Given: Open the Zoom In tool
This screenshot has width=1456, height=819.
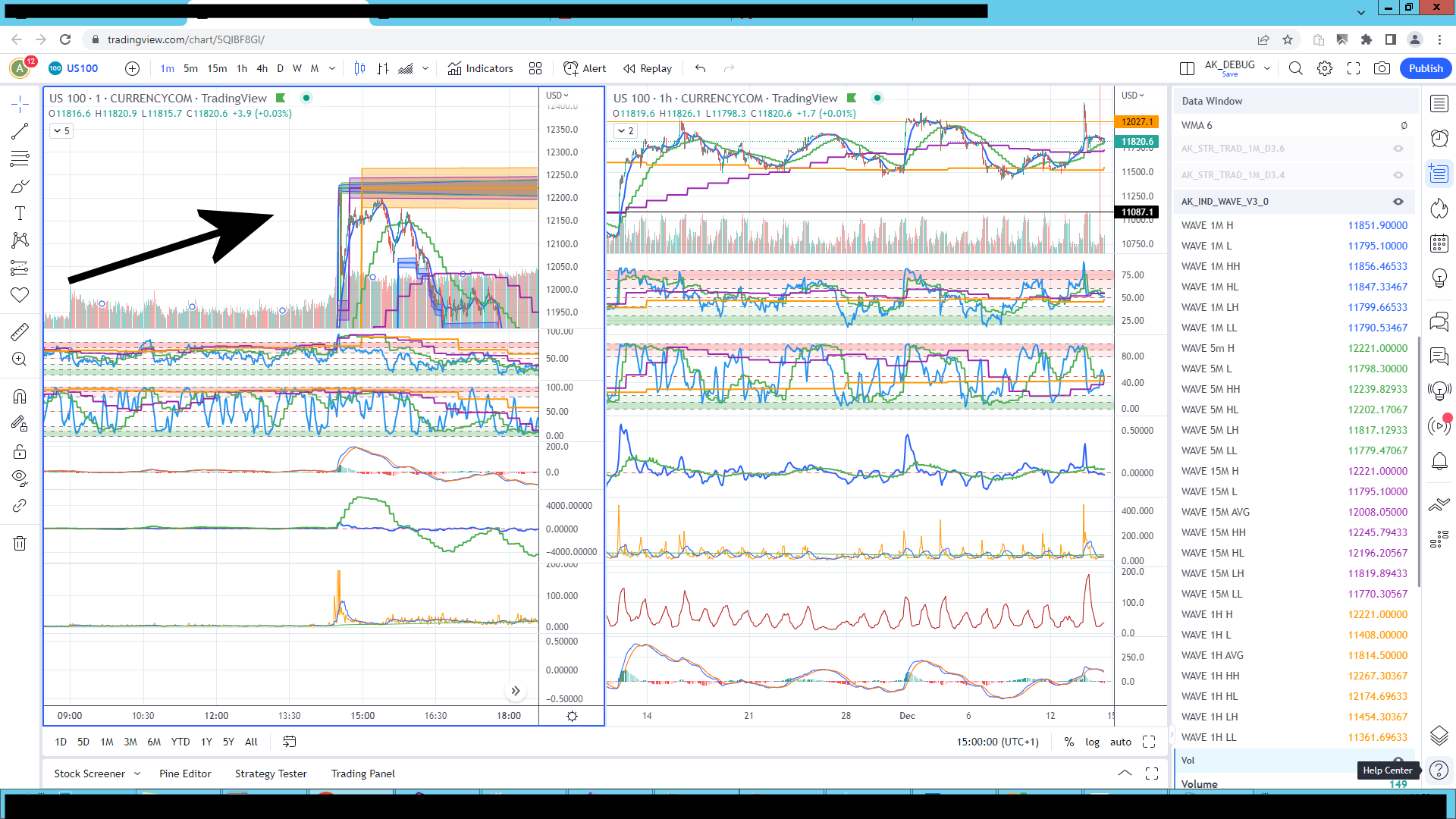Looking at the screenshot, I should pos(20,359).
